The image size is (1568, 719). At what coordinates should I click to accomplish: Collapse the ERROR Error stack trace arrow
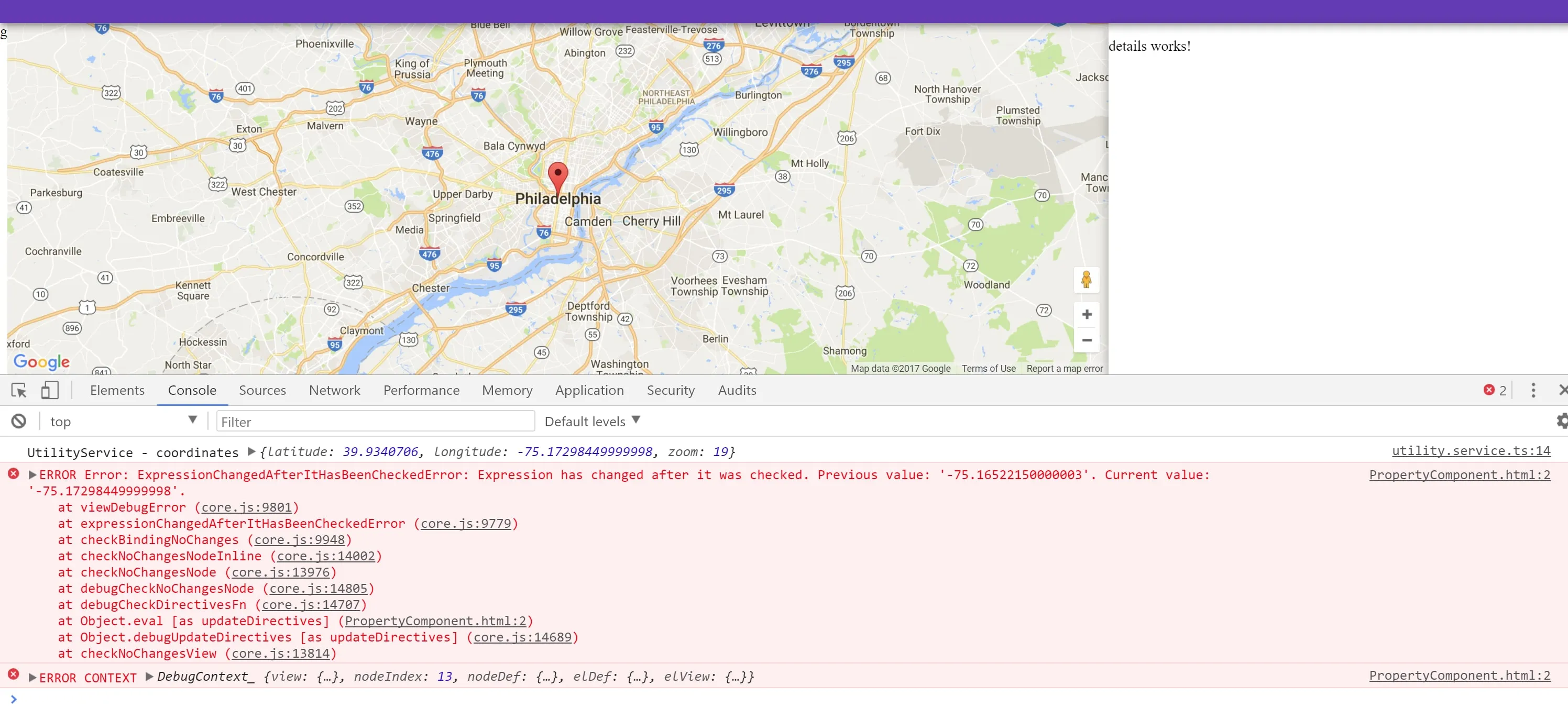[x=33, y=474]
